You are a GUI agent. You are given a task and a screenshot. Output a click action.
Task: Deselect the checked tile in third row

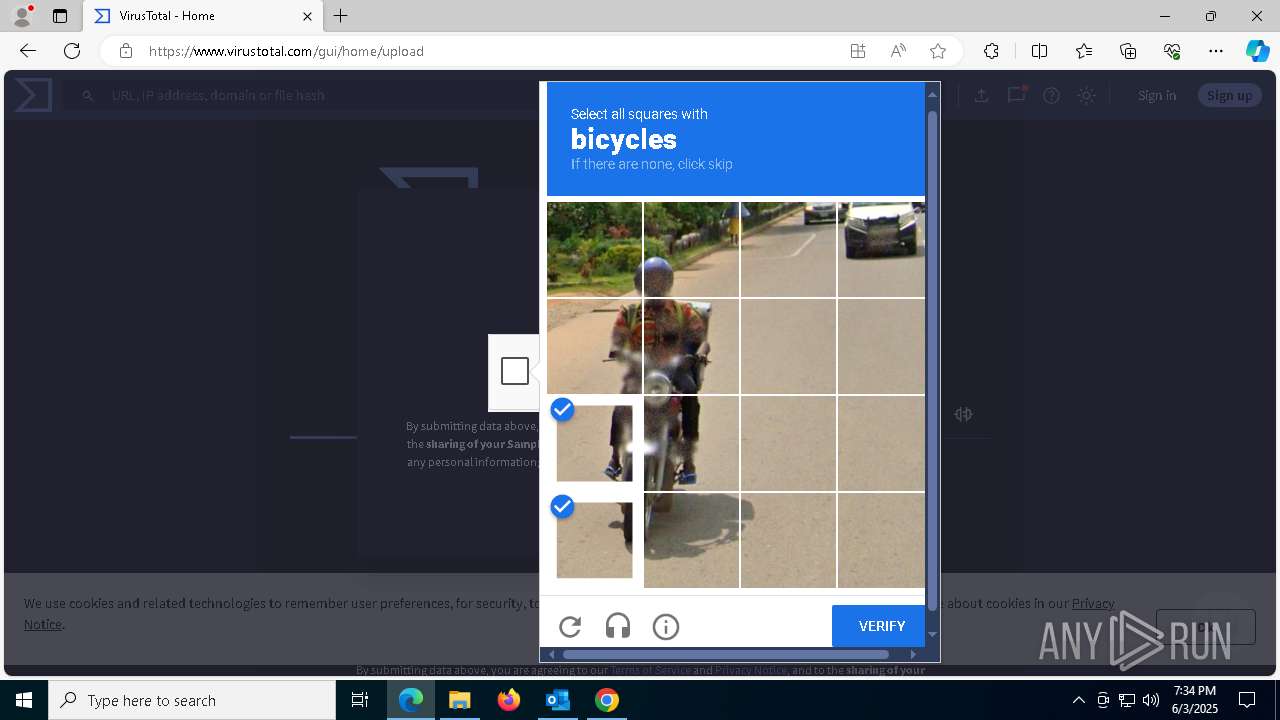coord(594,443)
